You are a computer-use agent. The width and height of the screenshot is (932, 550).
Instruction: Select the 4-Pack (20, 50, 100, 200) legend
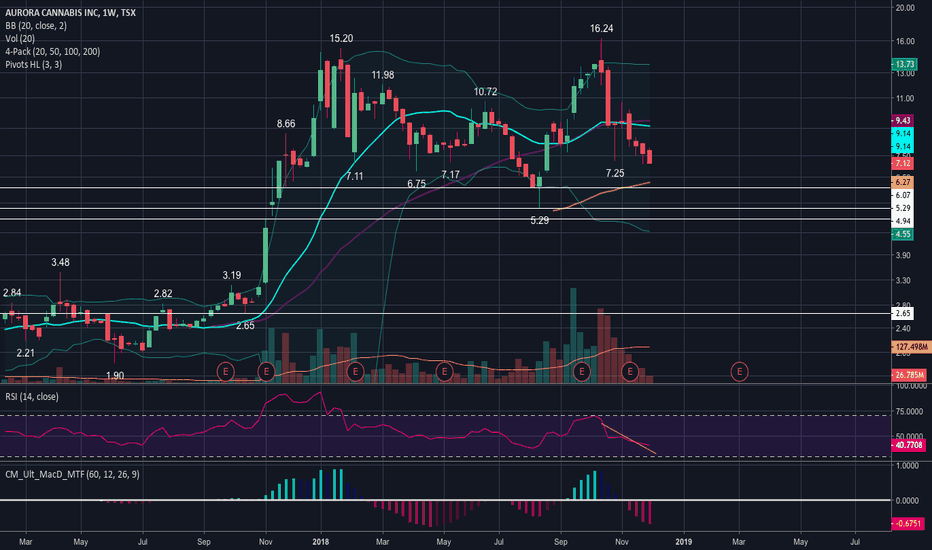click(52, 52)
